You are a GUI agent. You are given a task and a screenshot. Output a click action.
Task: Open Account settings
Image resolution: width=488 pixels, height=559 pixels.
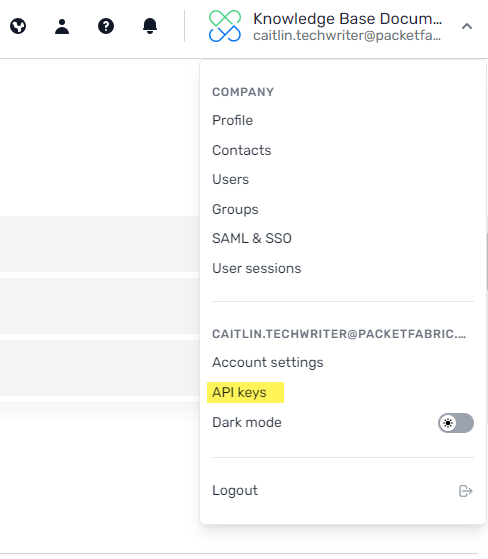point(268,362)
